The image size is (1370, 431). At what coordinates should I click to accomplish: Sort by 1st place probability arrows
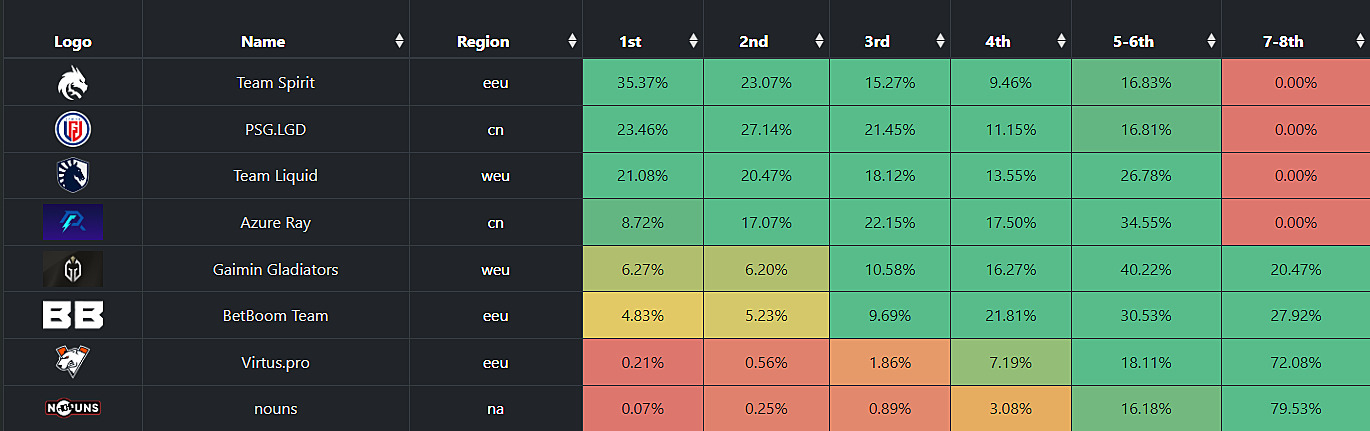coord(693,41)
